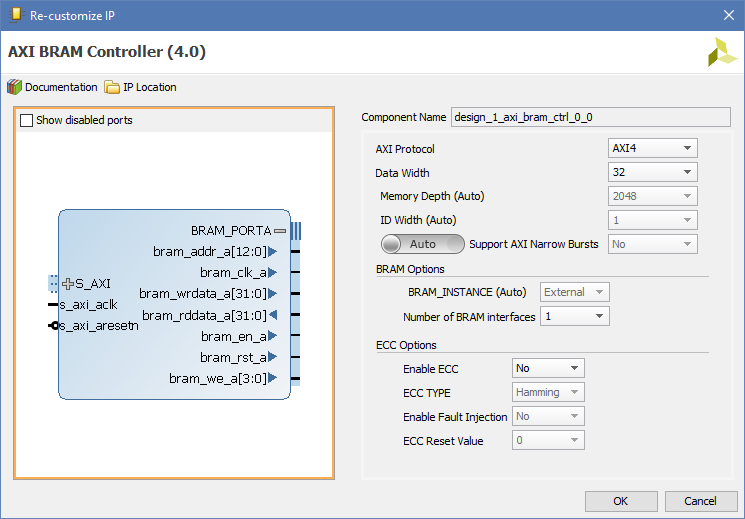Viewport: 745px width, 519px height.
Task: Open the Documentation book icon
Action: click(x=14, y=87)
